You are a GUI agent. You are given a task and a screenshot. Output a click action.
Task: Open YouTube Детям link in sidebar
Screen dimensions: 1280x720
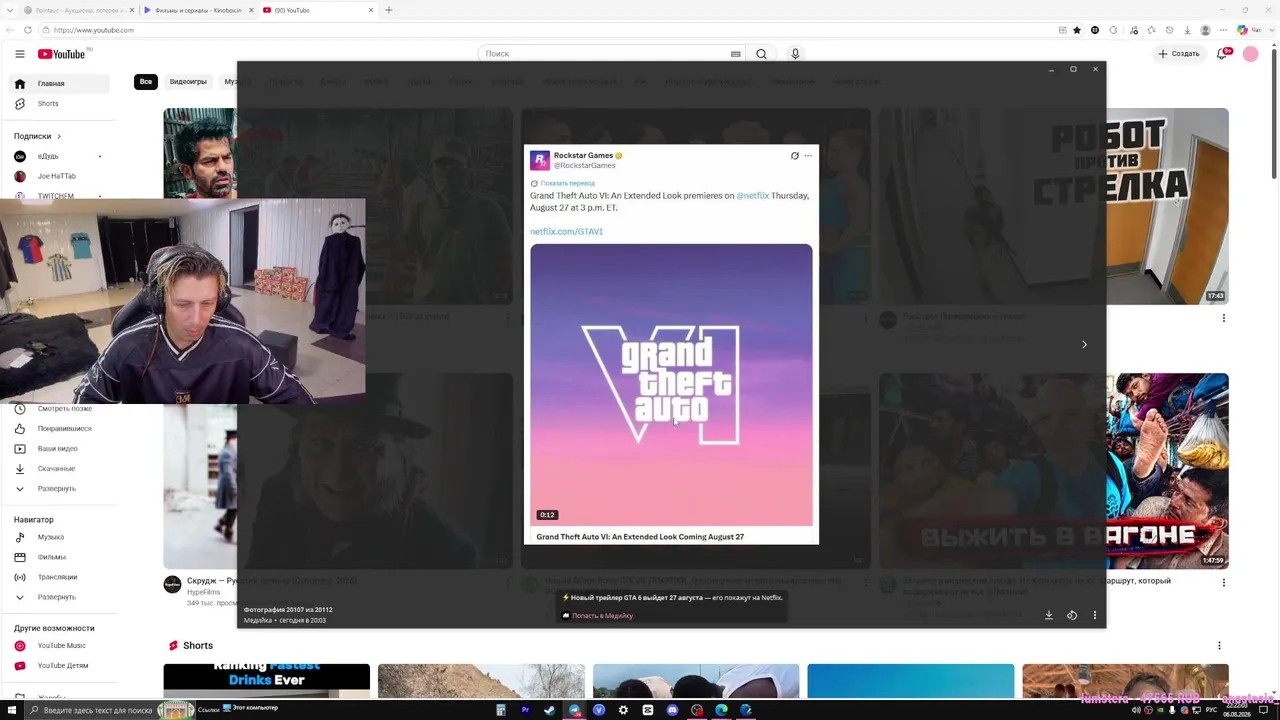tap(61, 666)
